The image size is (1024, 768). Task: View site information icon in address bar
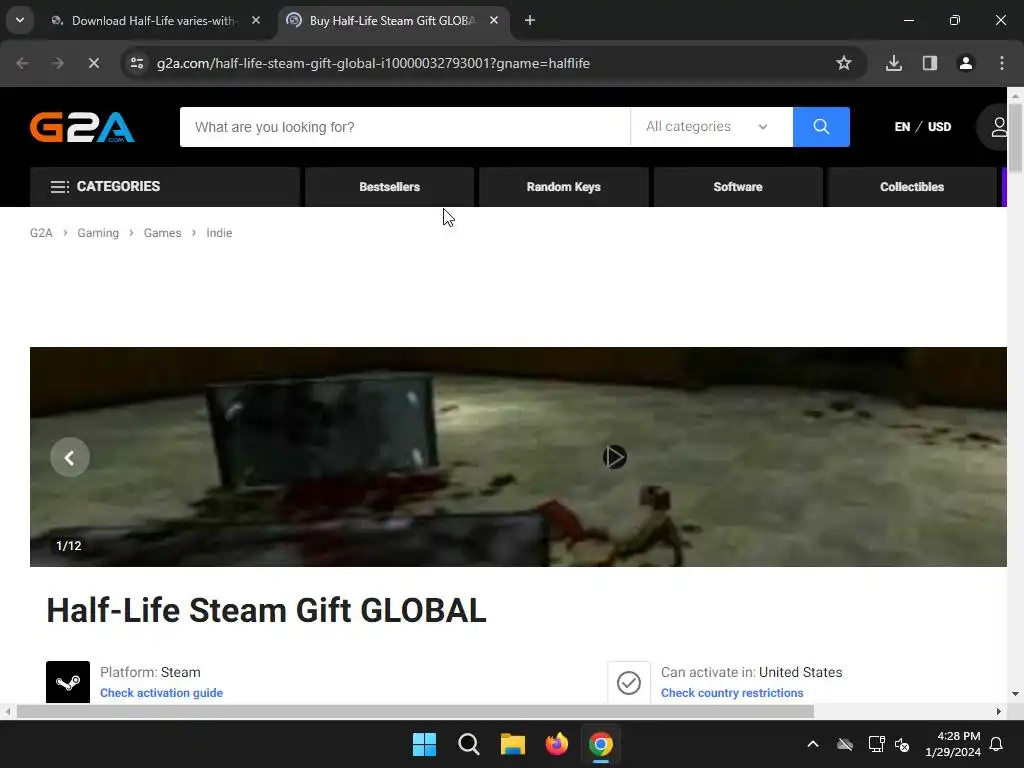[137, 63]
